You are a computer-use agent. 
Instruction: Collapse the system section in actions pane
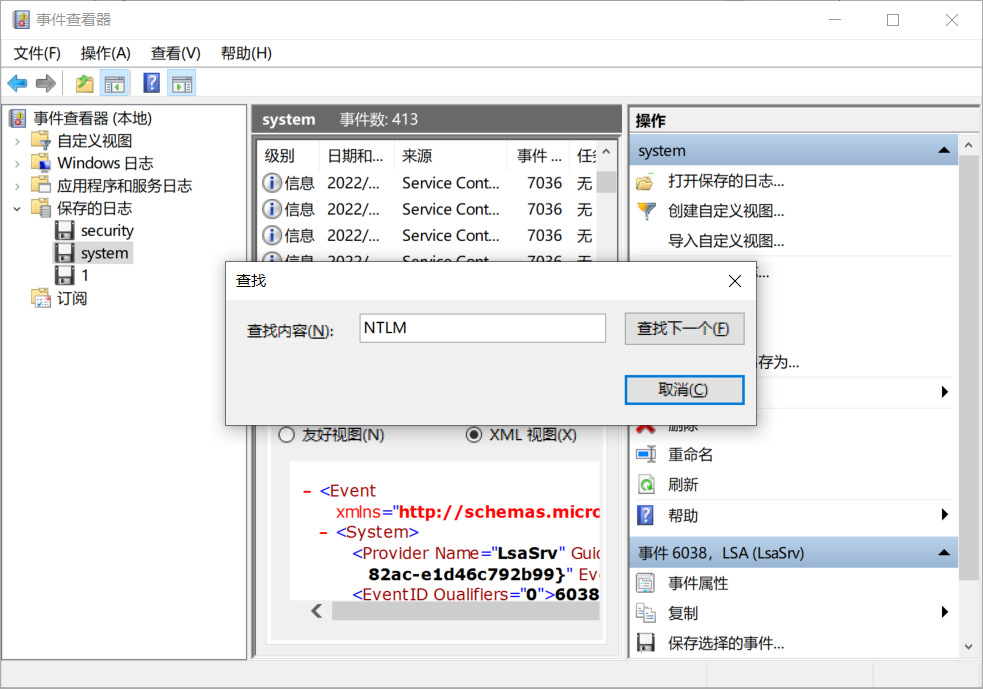[x=943, y=150]
